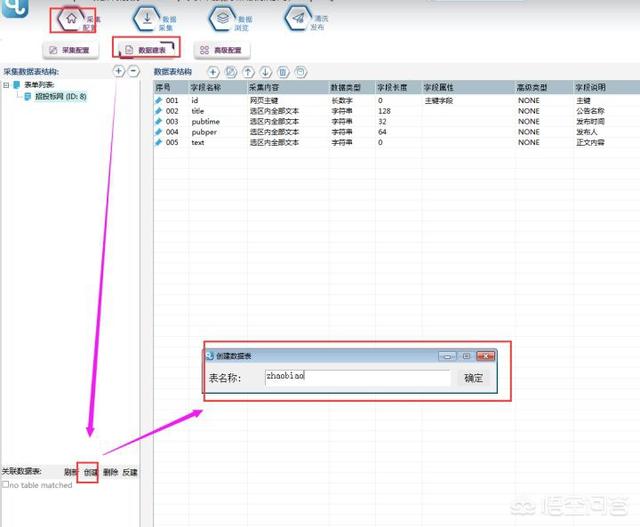Click 反建 beside 关联数据表
This screenshot has width=640, height=527.
pyautogui.click(x=130, y=472)
